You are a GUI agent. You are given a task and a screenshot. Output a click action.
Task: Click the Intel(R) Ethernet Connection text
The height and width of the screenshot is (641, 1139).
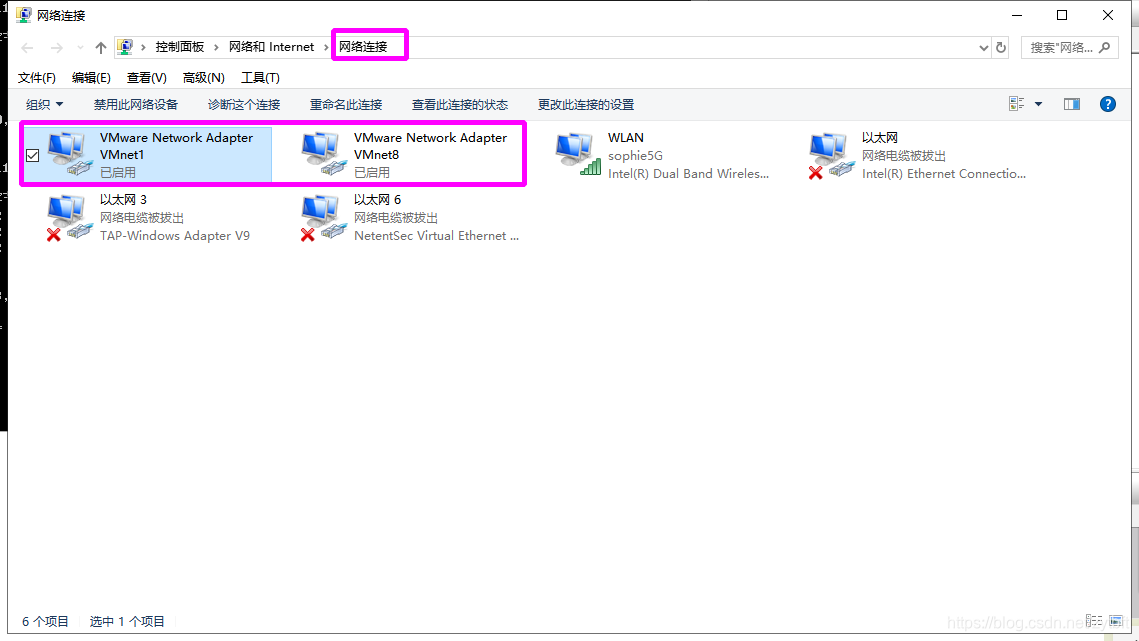point(944,174)
